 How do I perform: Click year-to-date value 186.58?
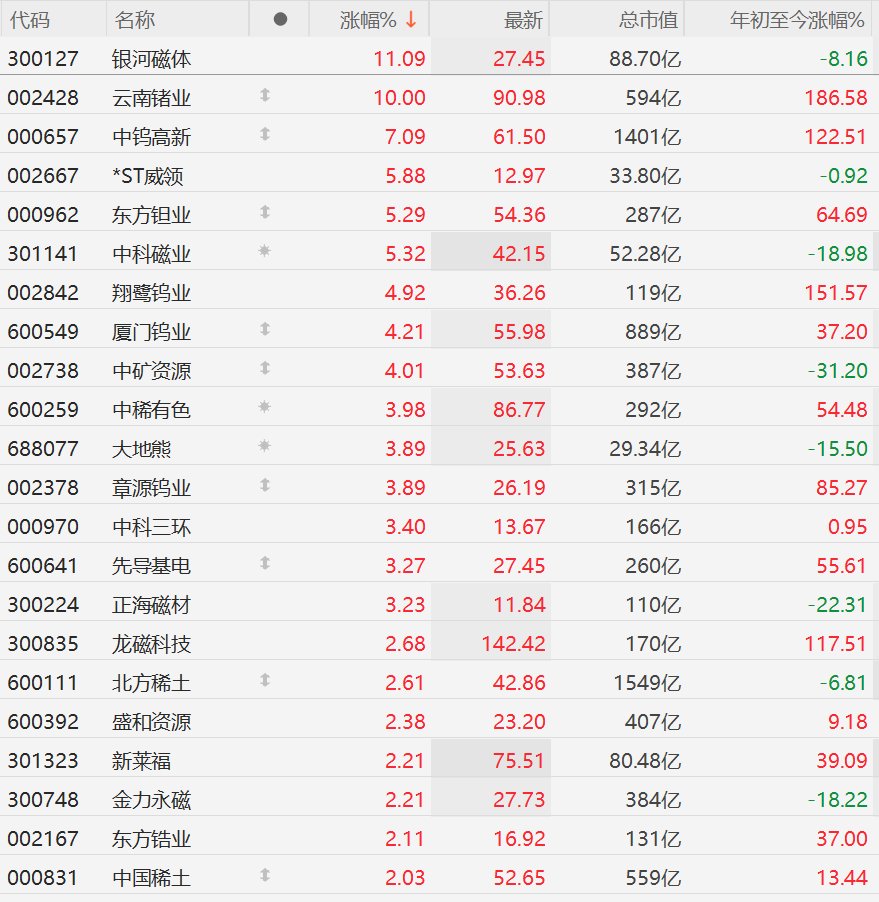pos(836,98)
